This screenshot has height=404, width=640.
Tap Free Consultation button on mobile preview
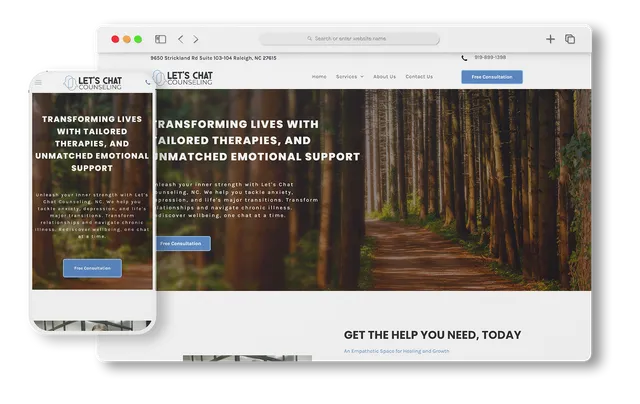click(92, 268)
